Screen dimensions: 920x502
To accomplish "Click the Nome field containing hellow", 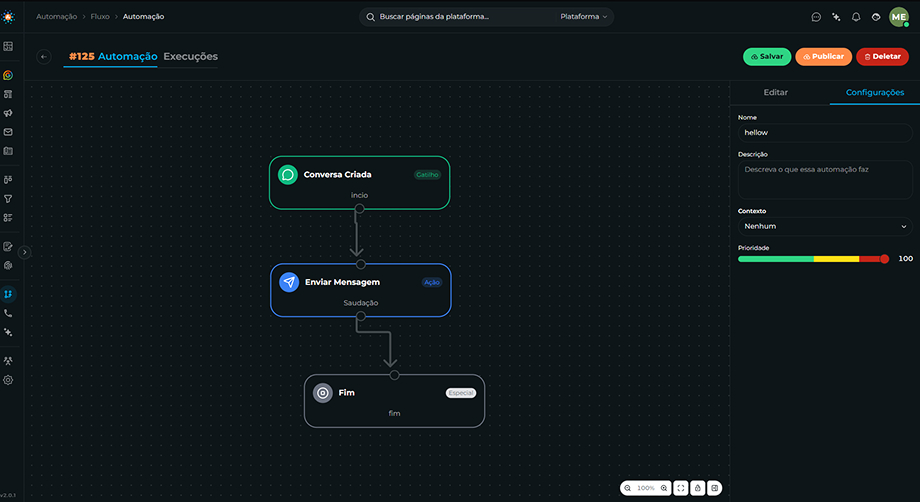I will click(824, 133).
